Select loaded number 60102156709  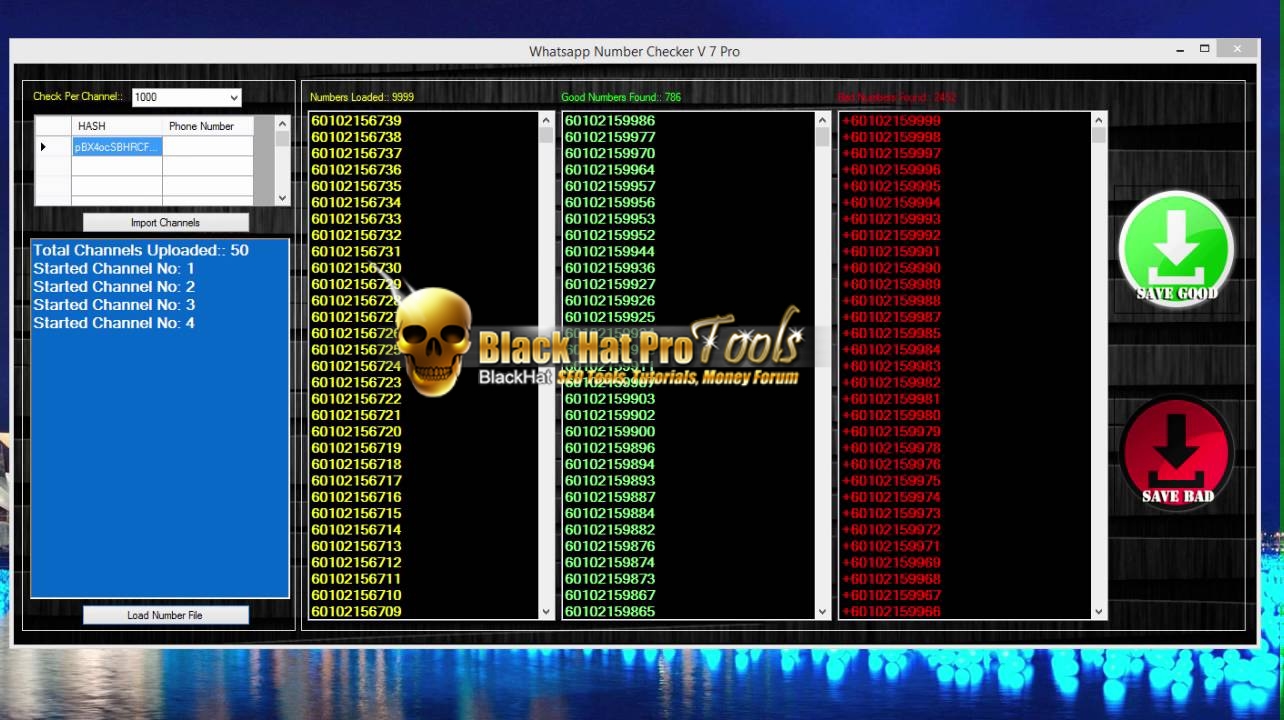[356, 612]
